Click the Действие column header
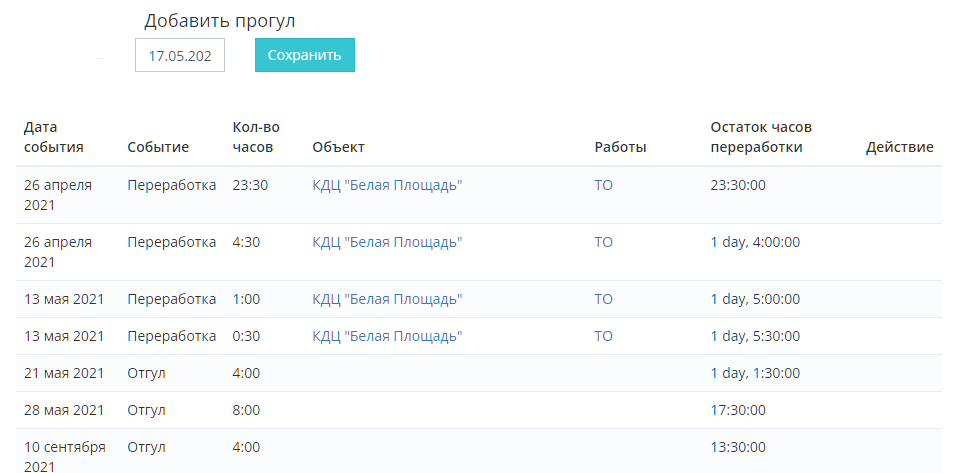Image resolution: width=953 pixels, height=473 pixels. coord(899,147)
